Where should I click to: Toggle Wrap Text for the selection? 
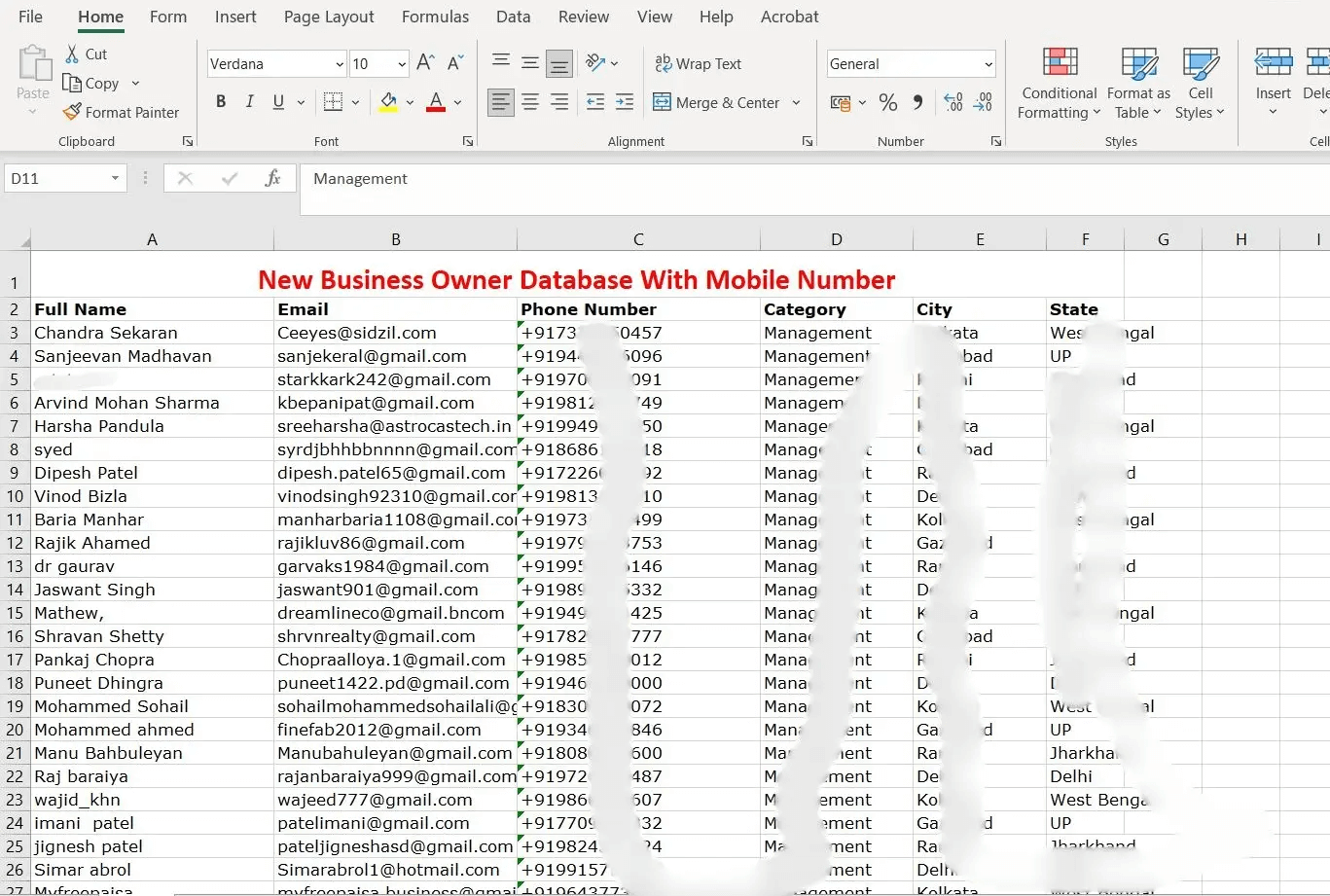click(699, 63)
